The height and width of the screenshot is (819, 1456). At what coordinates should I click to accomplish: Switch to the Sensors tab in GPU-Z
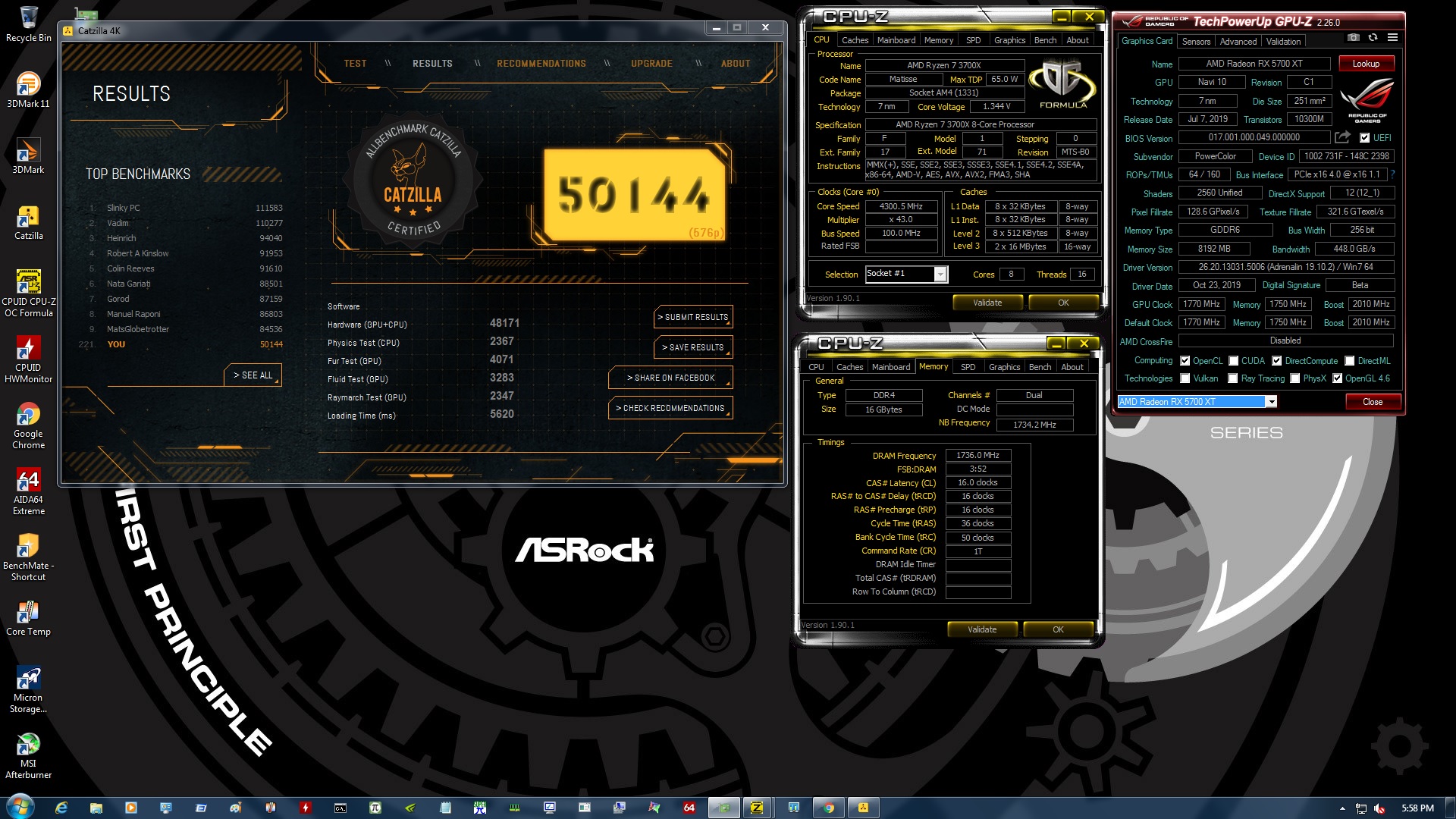click(1196, 42)
